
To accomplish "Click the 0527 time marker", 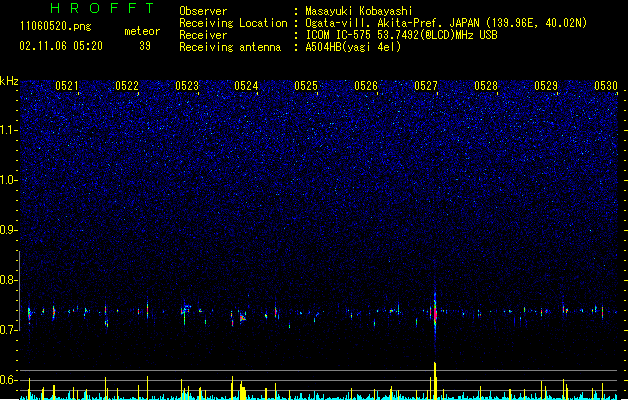I will 426,85.
